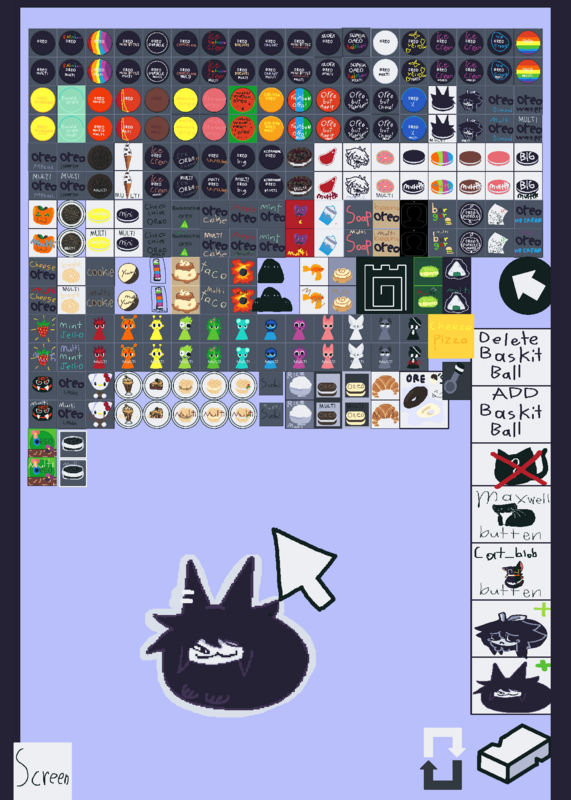Click the croissant item tile

[x=385, y=386]
